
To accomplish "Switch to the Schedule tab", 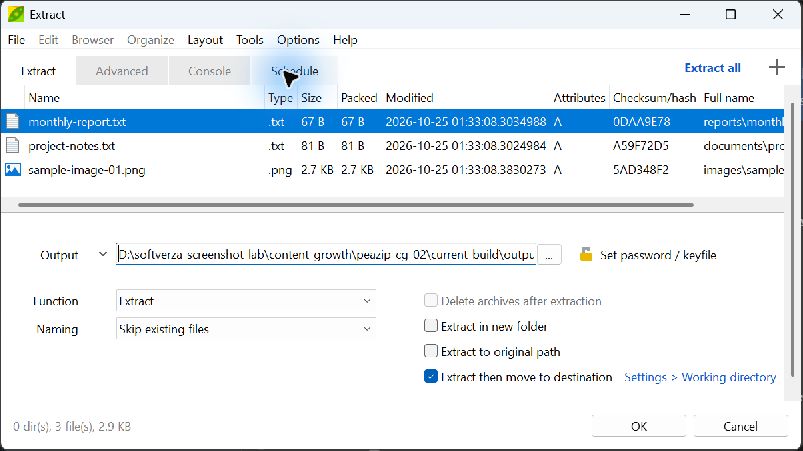I will (294, 71).
